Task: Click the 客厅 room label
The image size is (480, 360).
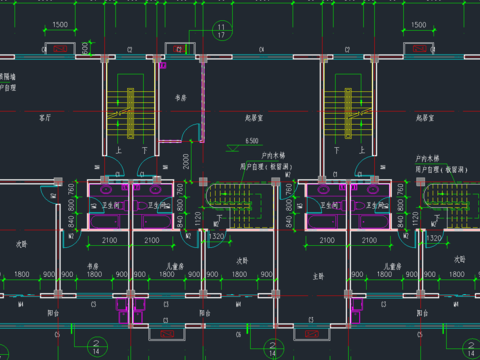Action: coord(45,117)
